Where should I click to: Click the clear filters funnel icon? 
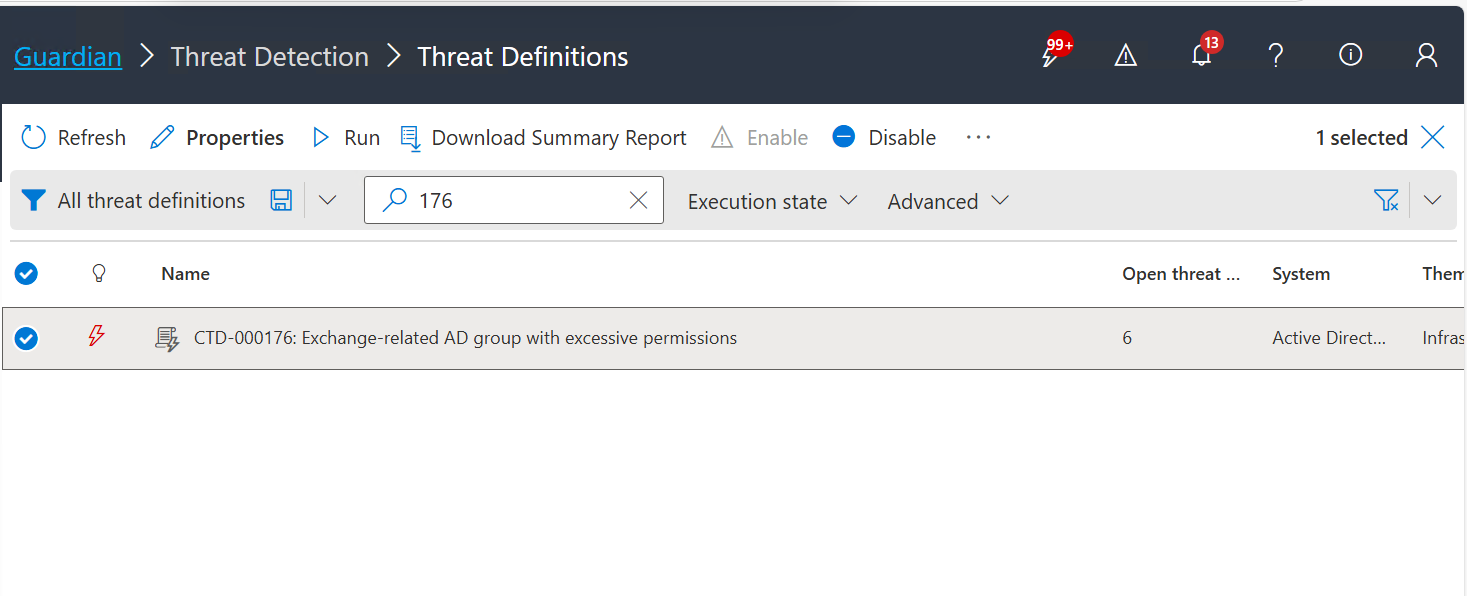(x=1386, y=201)
